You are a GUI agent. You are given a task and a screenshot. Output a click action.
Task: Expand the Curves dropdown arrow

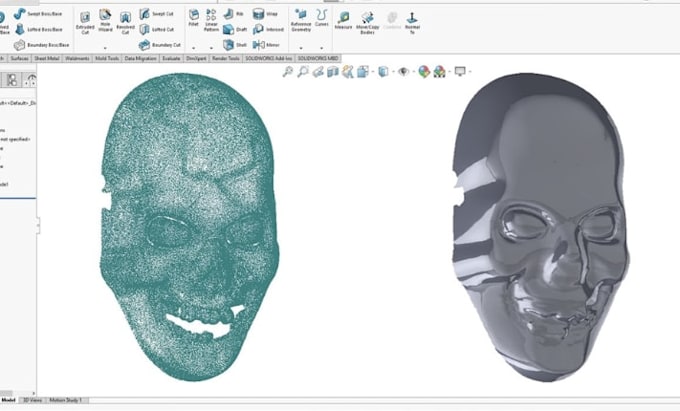coord(321,48)
